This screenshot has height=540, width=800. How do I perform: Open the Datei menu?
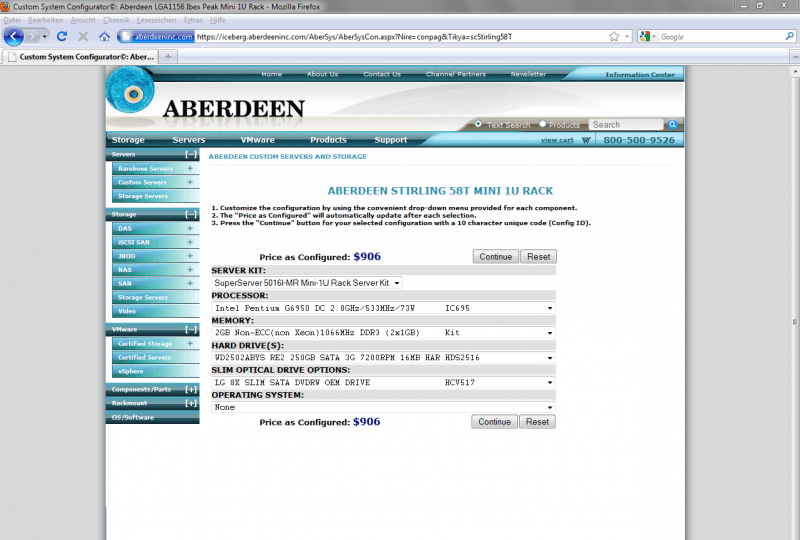(x=12, y=20)
